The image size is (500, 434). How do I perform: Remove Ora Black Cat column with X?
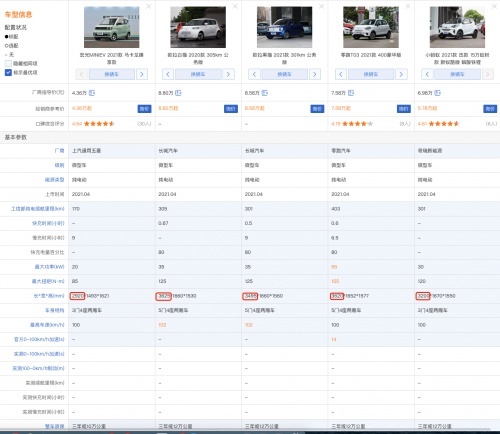[x=321, y=6]
